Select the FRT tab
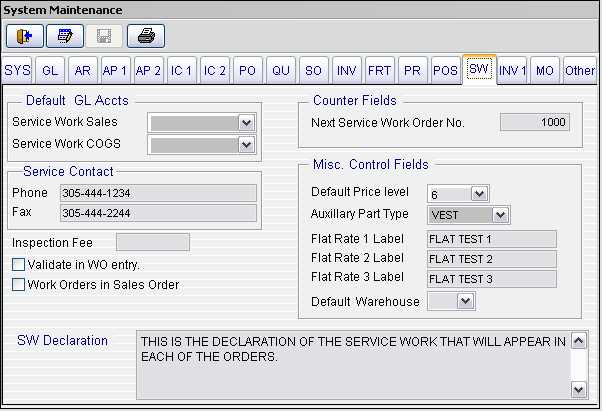This screenshot has height=411, width=602. 379,71
